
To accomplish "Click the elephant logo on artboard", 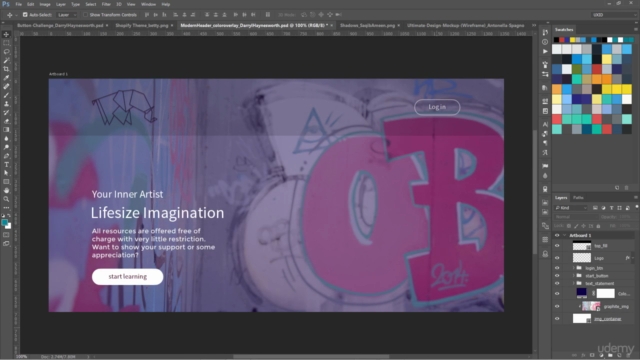I will (x=123, y=107).
